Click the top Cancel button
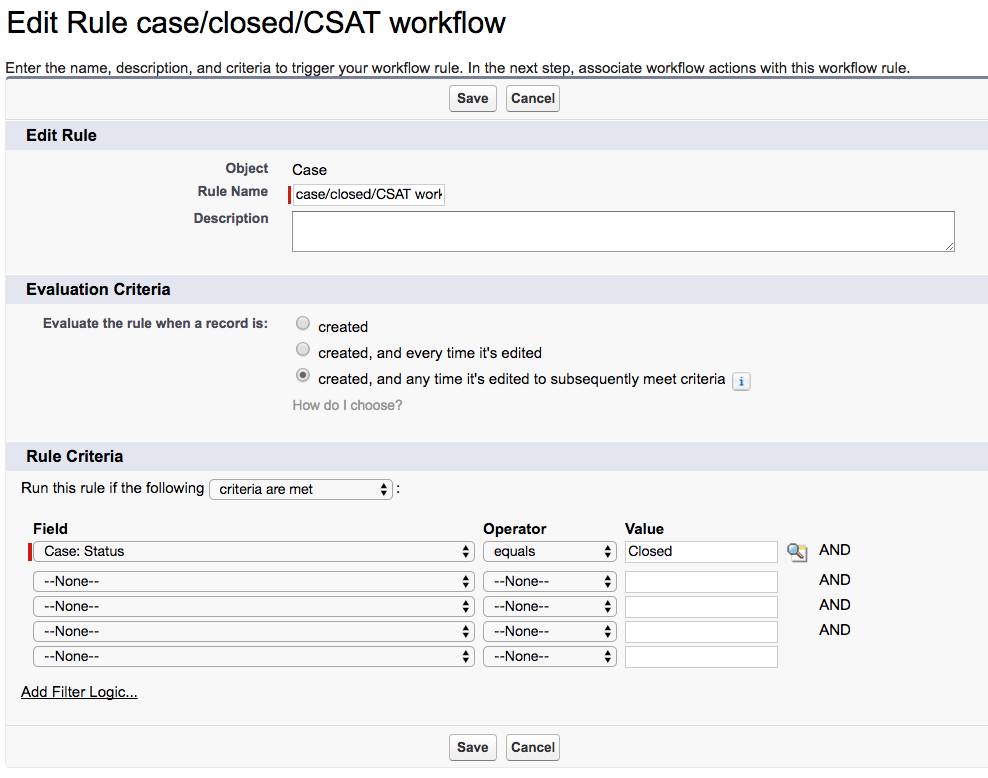Viewport: 988px width, 778px height. pyautogui.click(x=532, y=98)
